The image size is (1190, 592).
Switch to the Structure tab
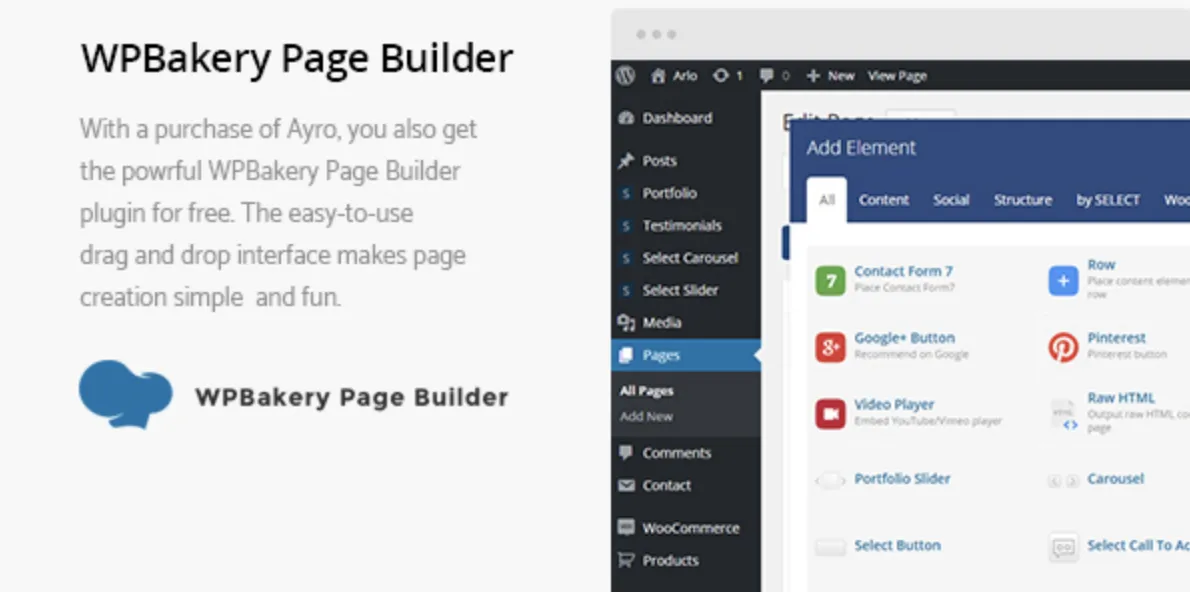1023,200
